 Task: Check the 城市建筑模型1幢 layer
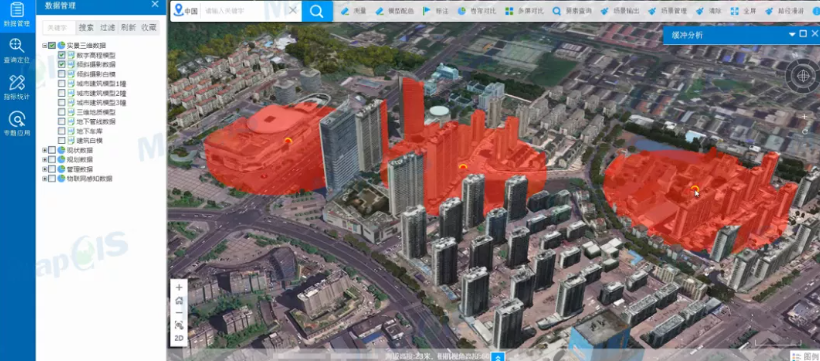[x=62, y=84]
